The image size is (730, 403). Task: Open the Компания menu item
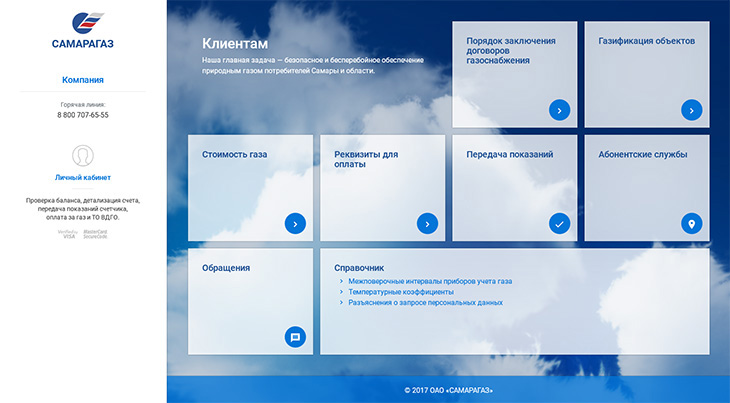83,80
